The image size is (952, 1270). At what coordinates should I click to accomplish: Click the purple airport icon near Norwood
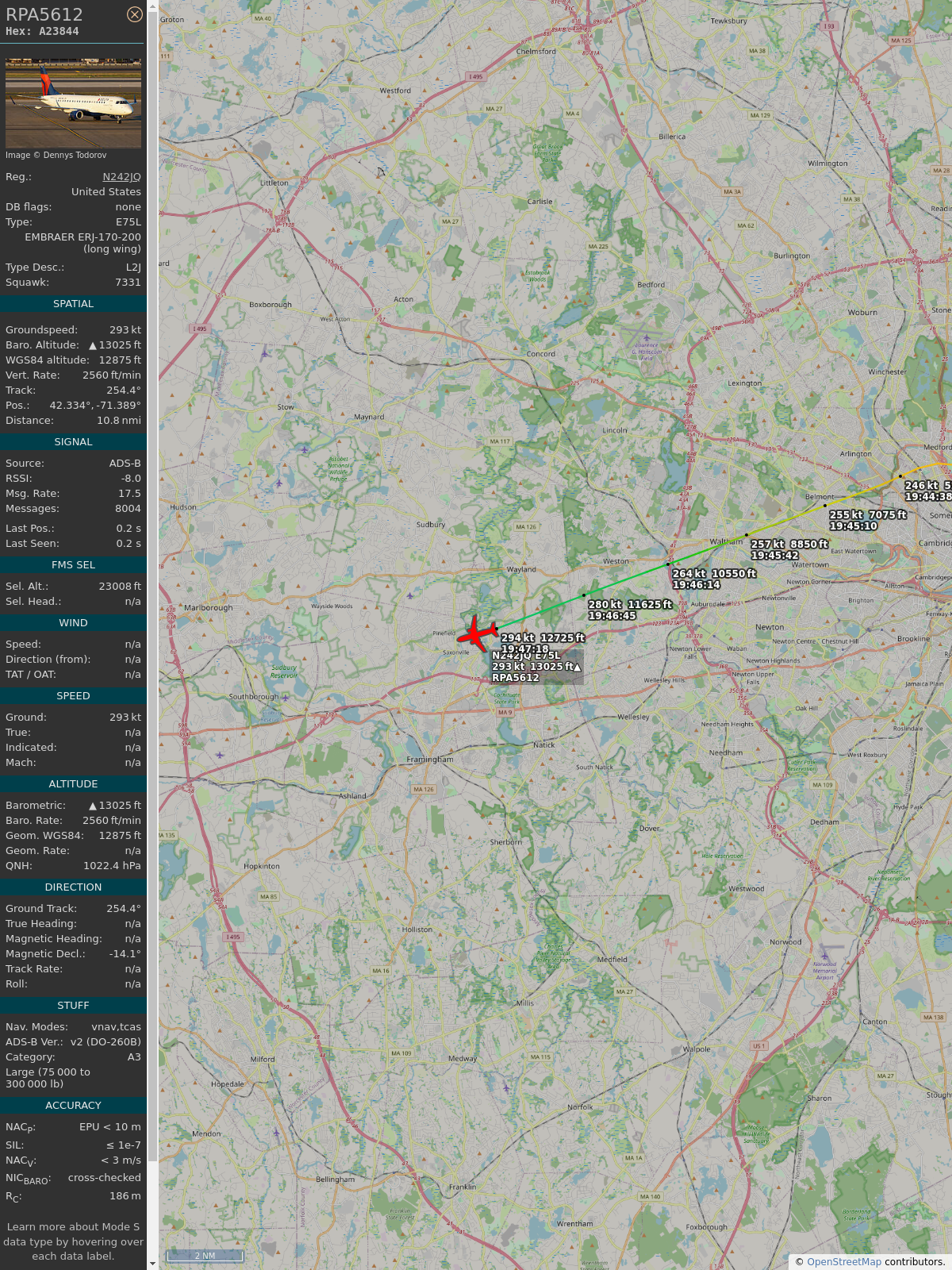pyautogui.click(x=826, y=955)
